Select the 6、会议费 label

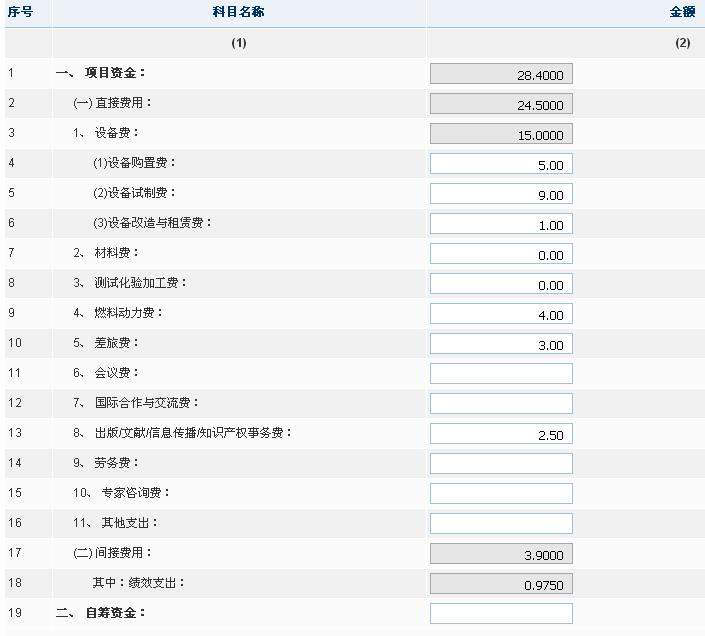pyautogui.click(x=106, y=373)
